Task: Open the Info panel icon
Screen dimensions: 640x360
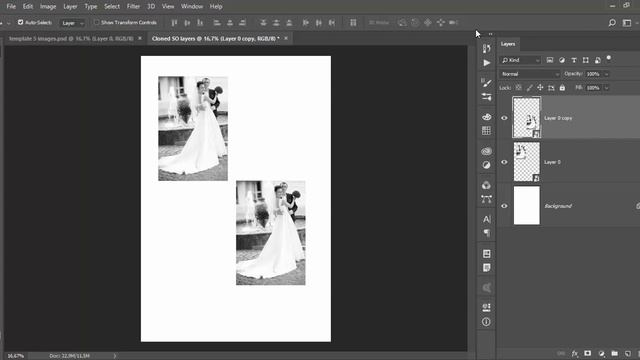Action: point(486,322)
